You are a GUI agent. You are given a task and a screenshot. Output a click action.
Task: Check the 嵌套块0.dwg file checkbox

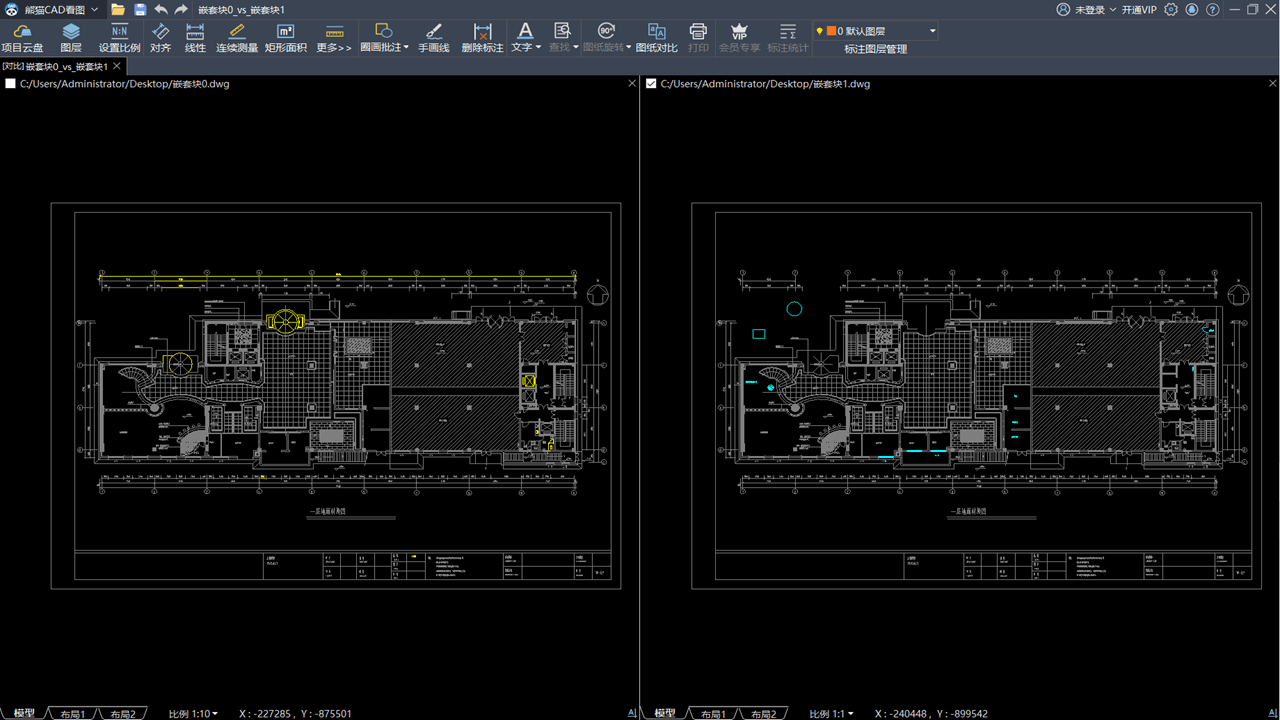[x=11, y=84]
